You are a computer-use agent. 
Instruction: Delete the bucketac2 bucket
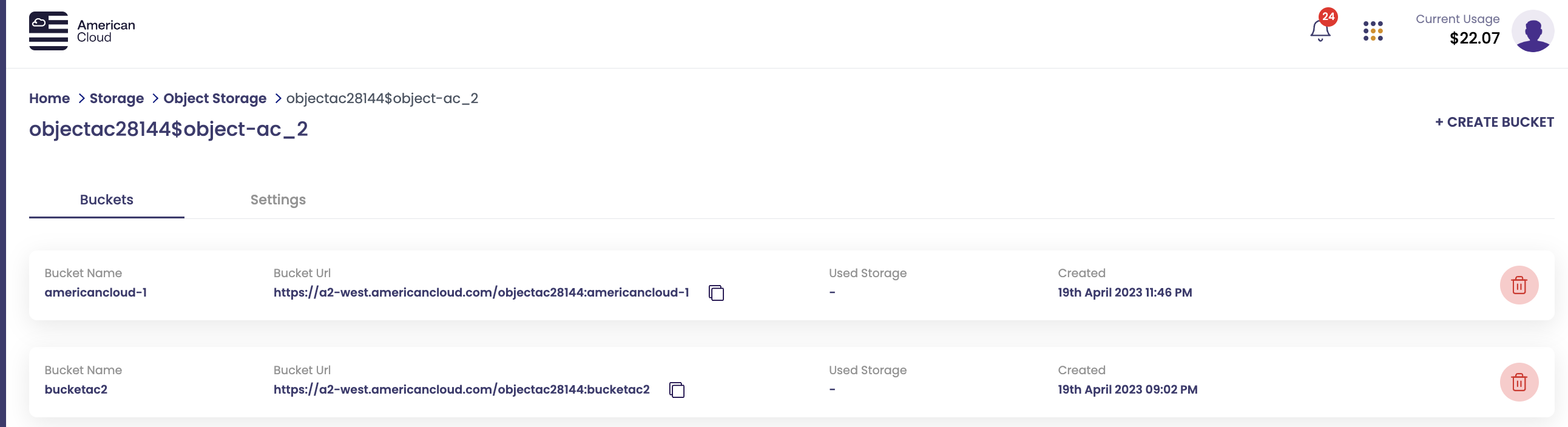coord(1519,382)
